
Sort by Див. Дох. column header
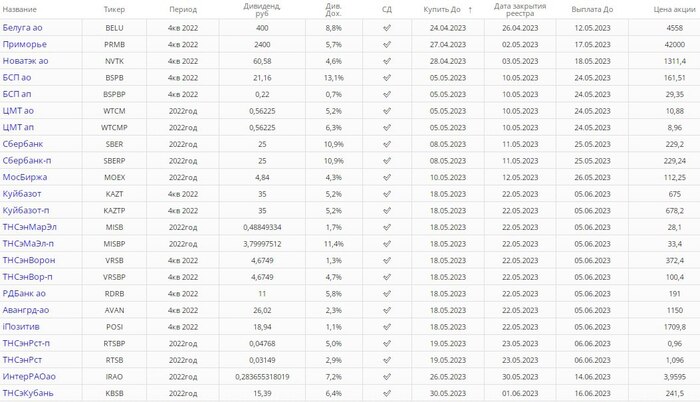(x=333, y=8)
